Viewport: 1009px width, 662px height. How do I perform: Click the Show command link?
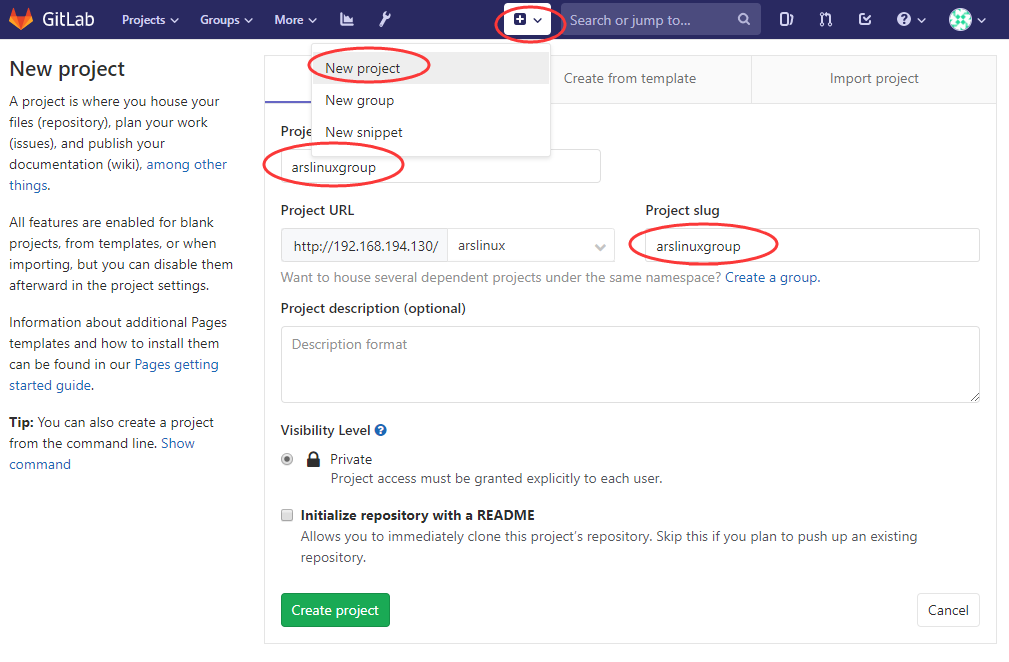(x=102, y=454)
